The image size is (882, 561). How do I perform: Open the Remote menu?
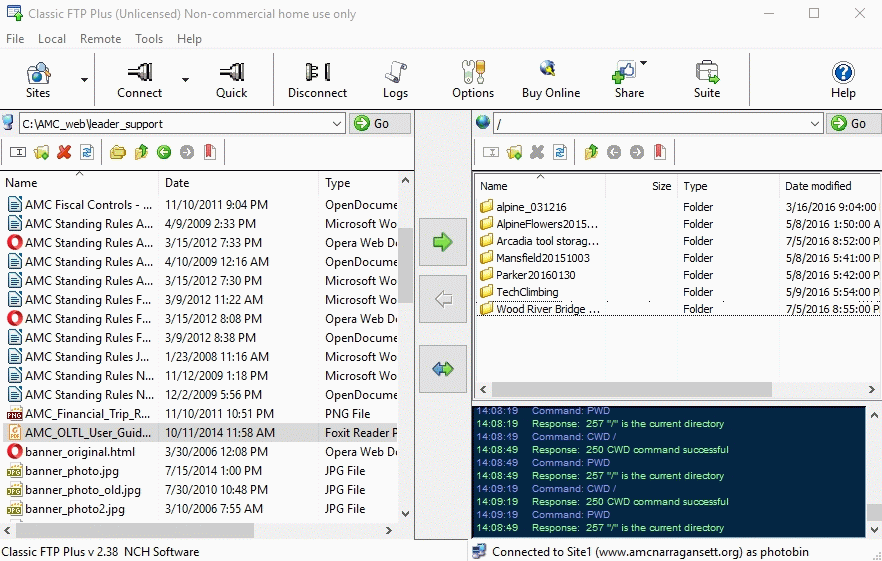point(100,39)
